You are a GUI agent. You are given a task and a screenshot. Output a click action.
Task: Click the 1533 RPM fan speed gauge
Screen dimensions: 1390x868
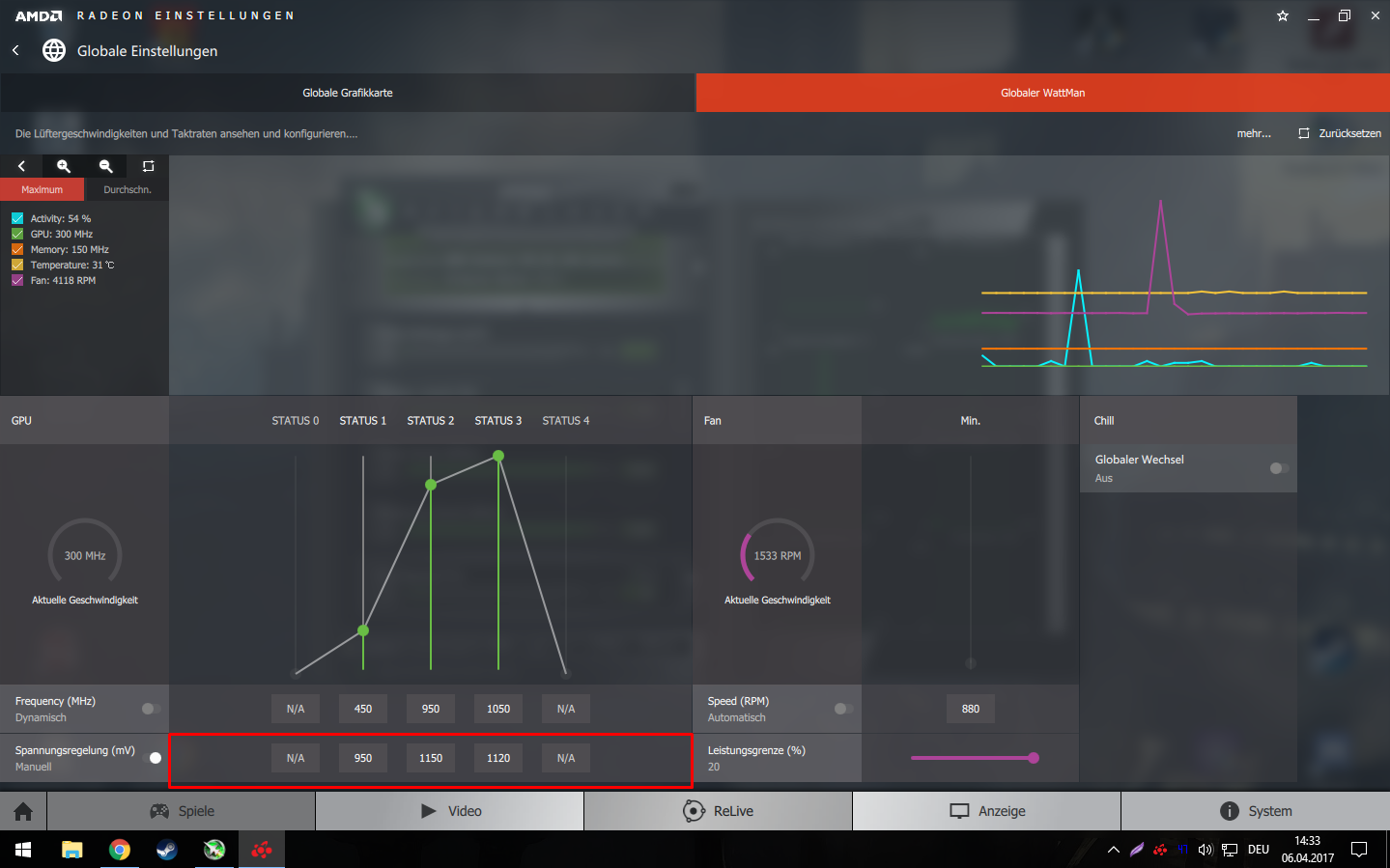(778, 555)
